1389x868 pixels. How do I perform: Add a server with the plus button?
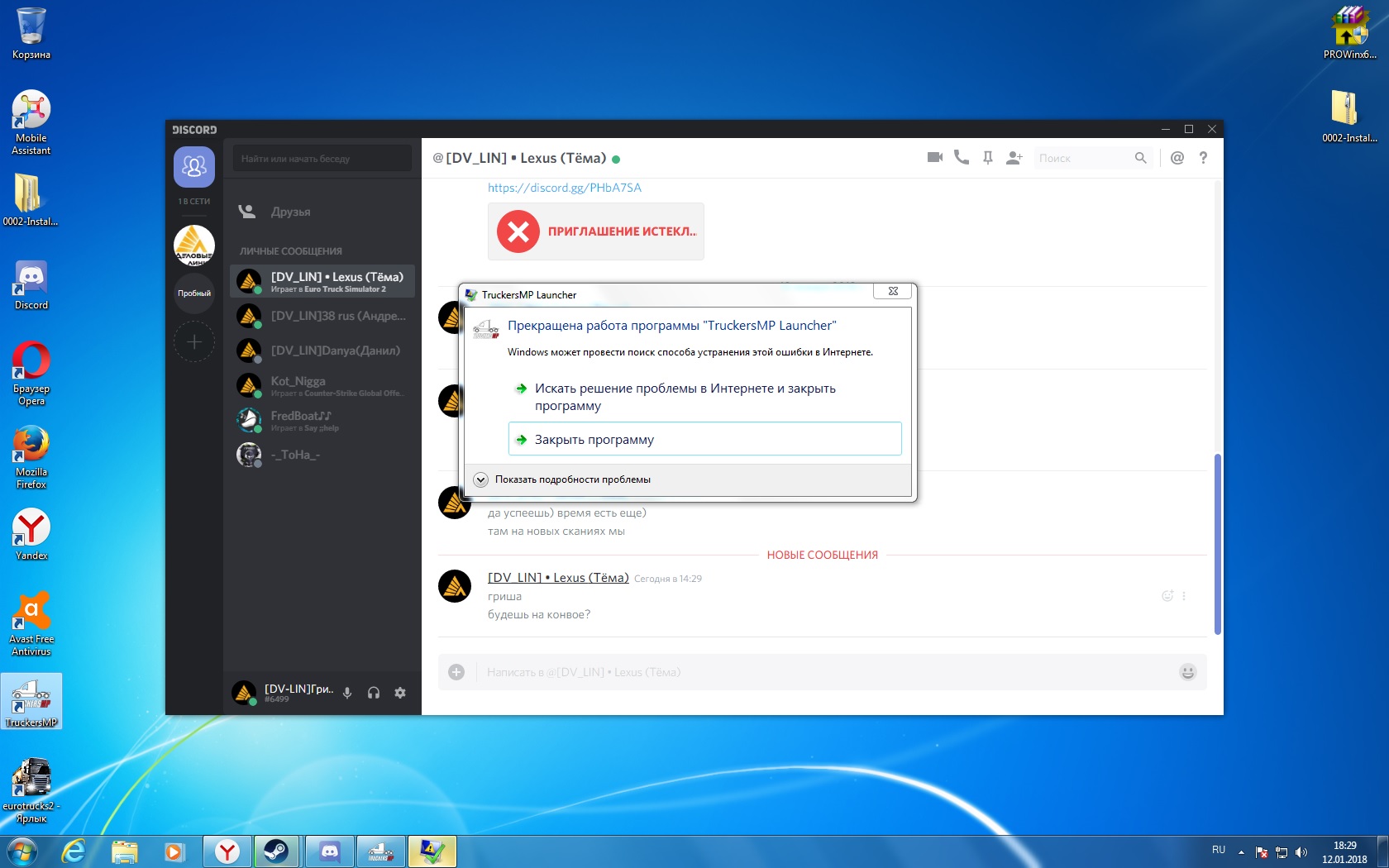194,341
